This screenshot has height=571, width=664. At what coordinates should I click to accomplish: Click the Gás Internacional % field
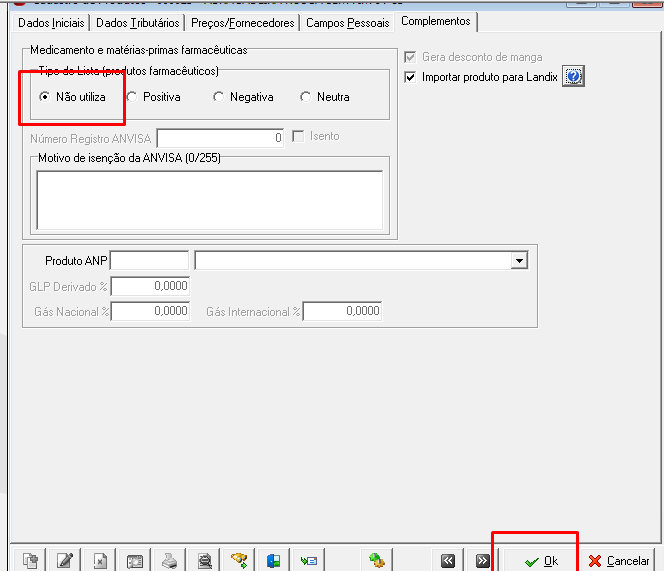(x=342, y=311)
